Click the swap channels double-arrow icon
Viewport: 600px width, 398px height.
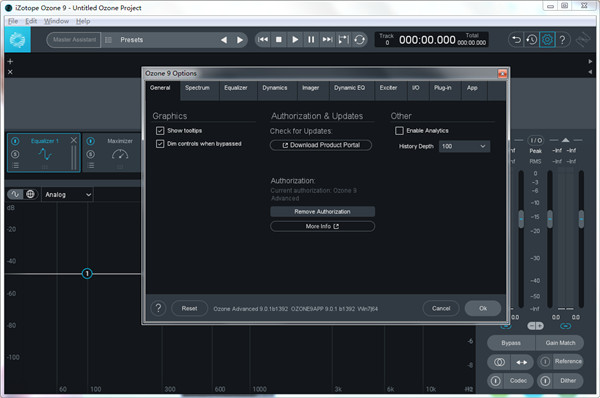click(522, 362)
